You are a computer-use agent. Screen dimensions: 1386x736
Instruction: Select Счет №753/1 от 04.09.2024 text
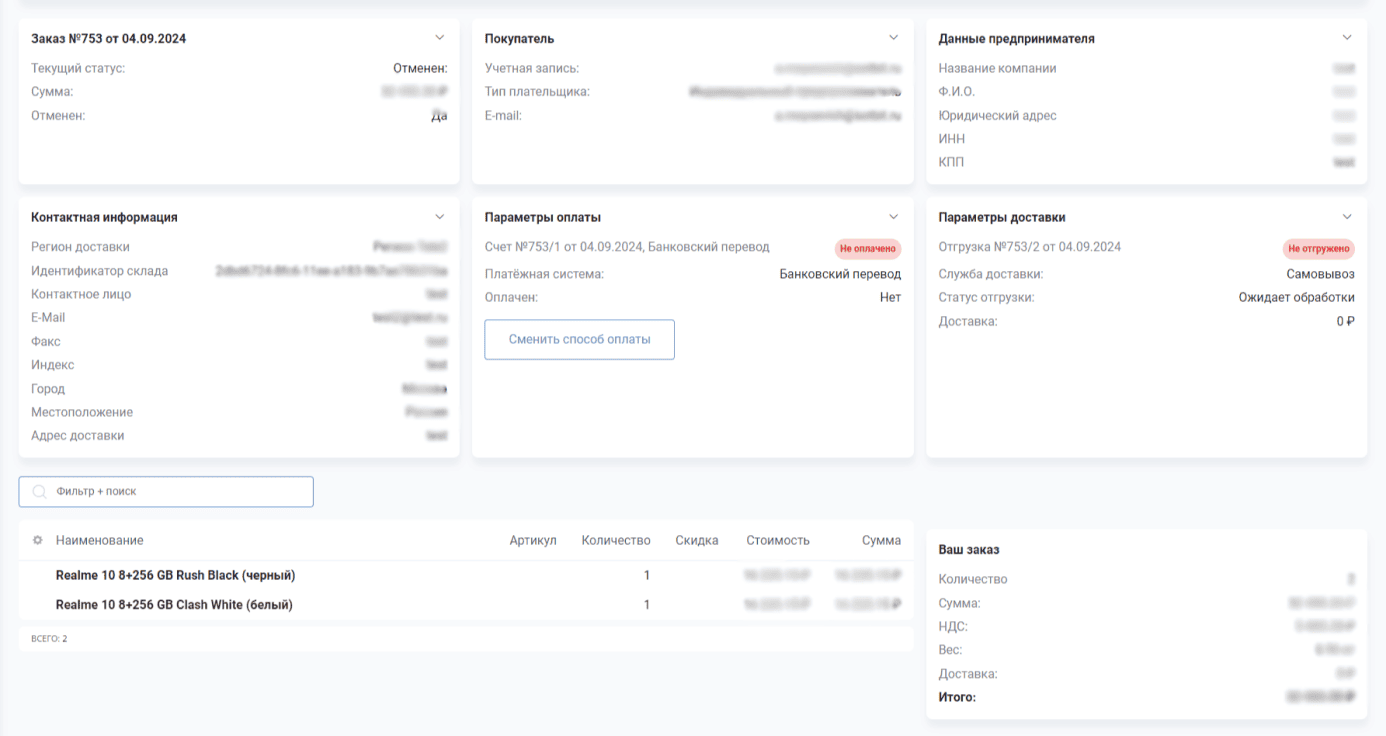(627, 247)
